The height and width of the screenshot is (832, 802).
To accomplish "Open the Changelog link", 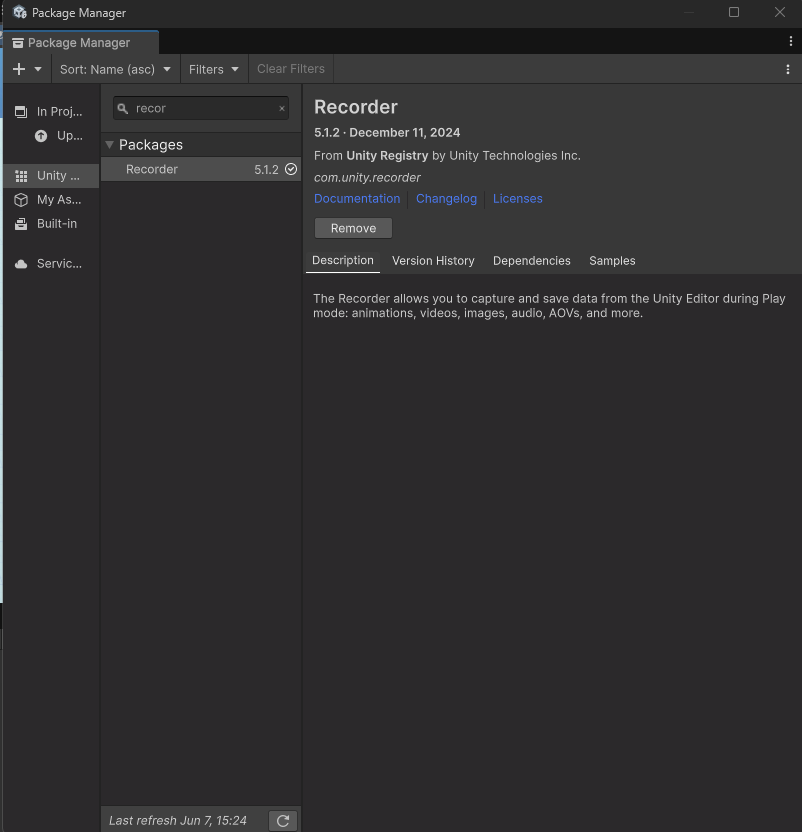I will click(446, 198).
